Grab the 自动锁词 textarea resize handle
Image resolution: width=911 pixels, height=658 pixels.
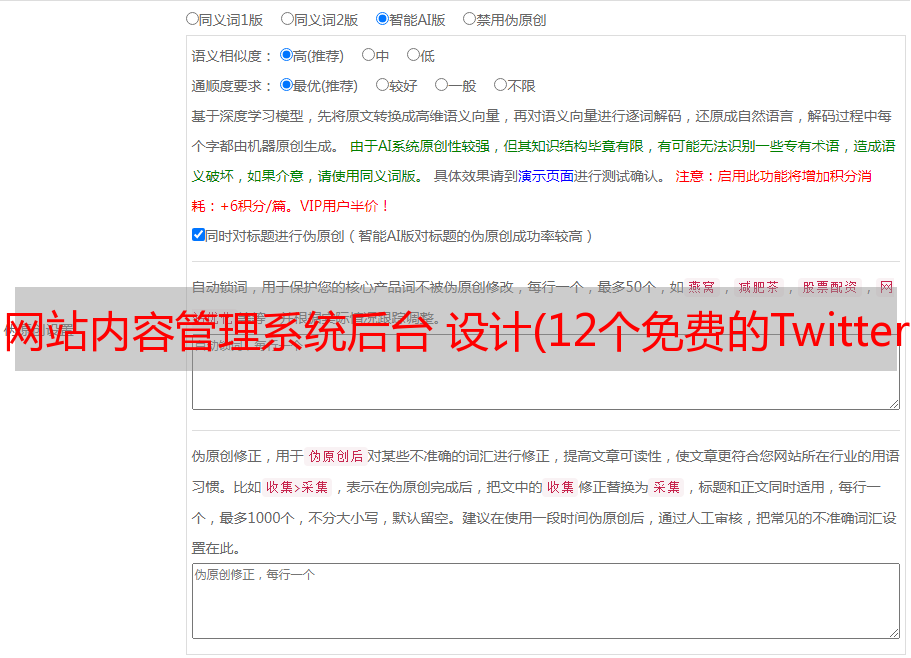point(894,404)
